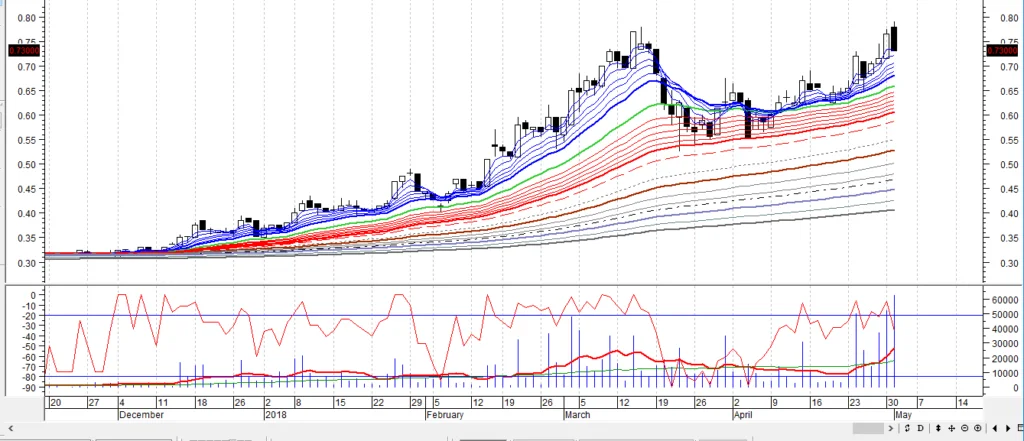The image size is (1024, 441).
Task: Click '-80' on the oscillator axis
Action: click(x=29, y=377)
